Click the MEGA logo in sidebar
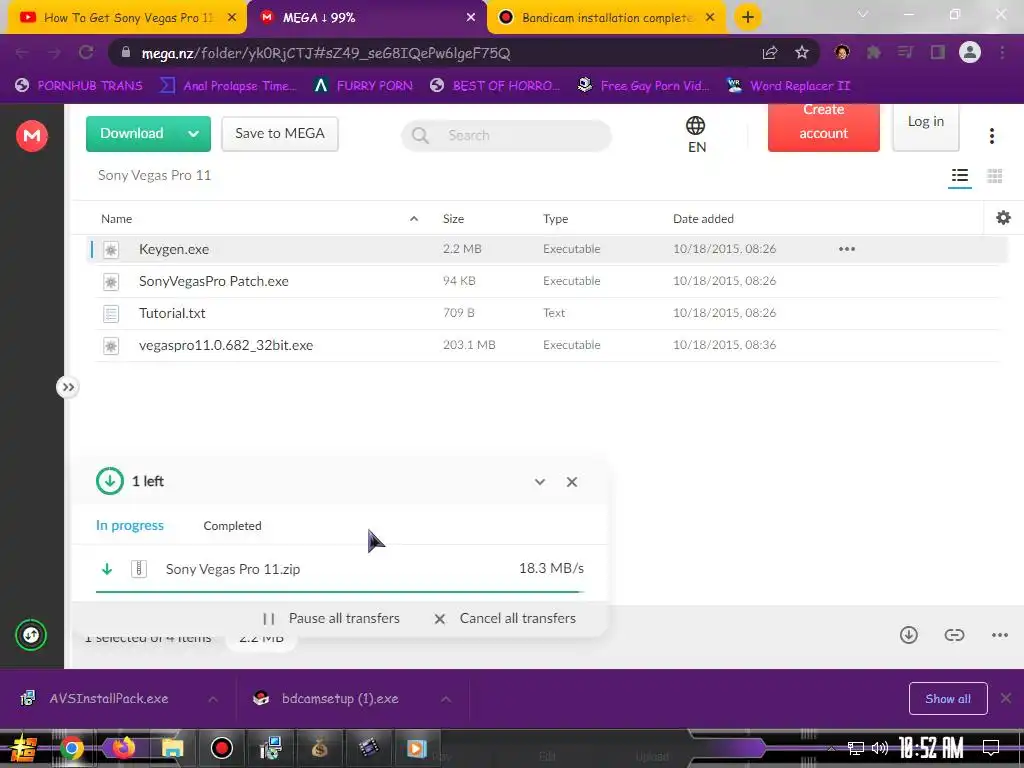The width and height of the screenshot is (1024, 768). (31, 136)
